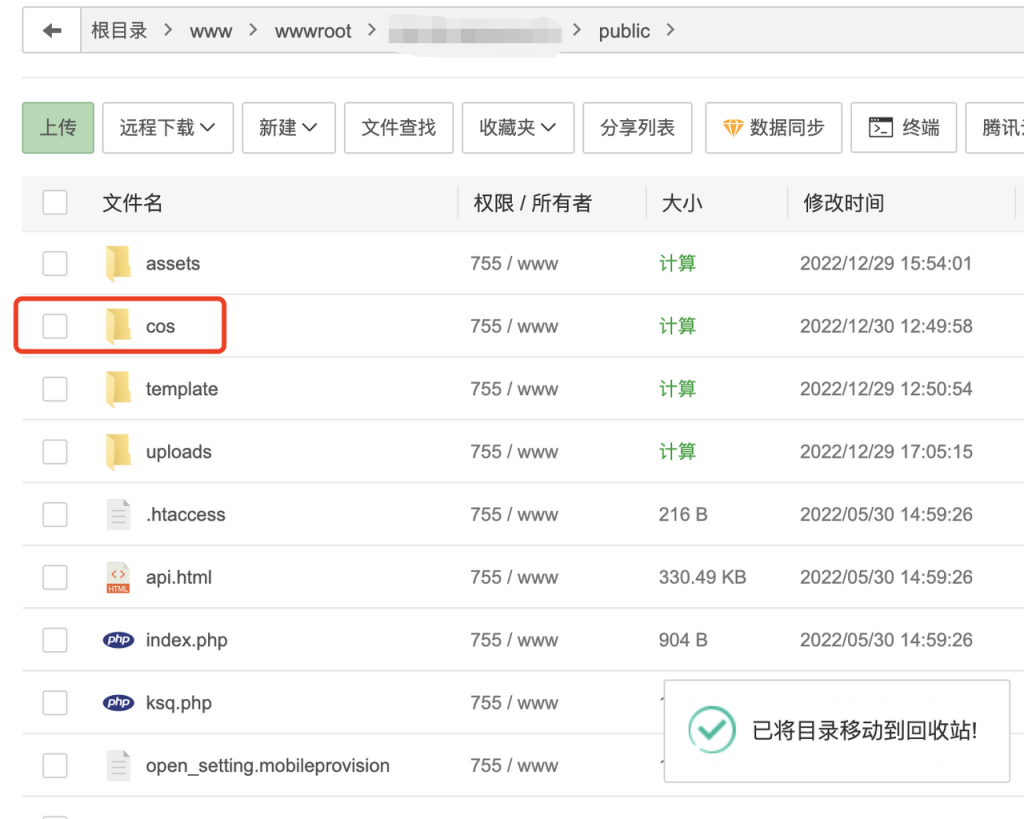Open 文件查找 file search
The image size is (1024, 819).
(398, 127)
